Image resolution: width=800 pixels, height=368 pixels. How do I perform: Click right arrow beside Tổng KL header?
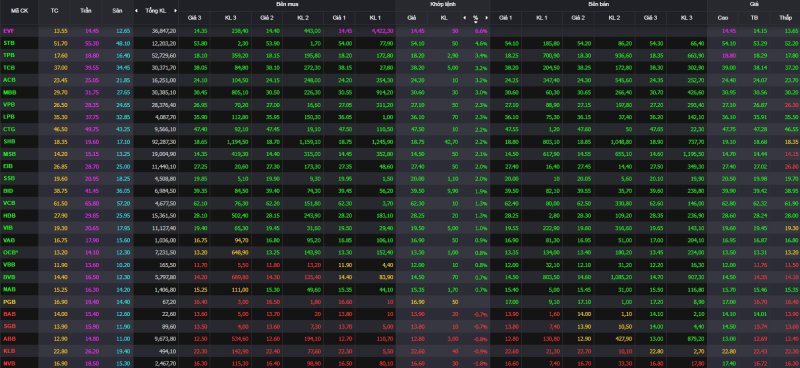[176, 10]
